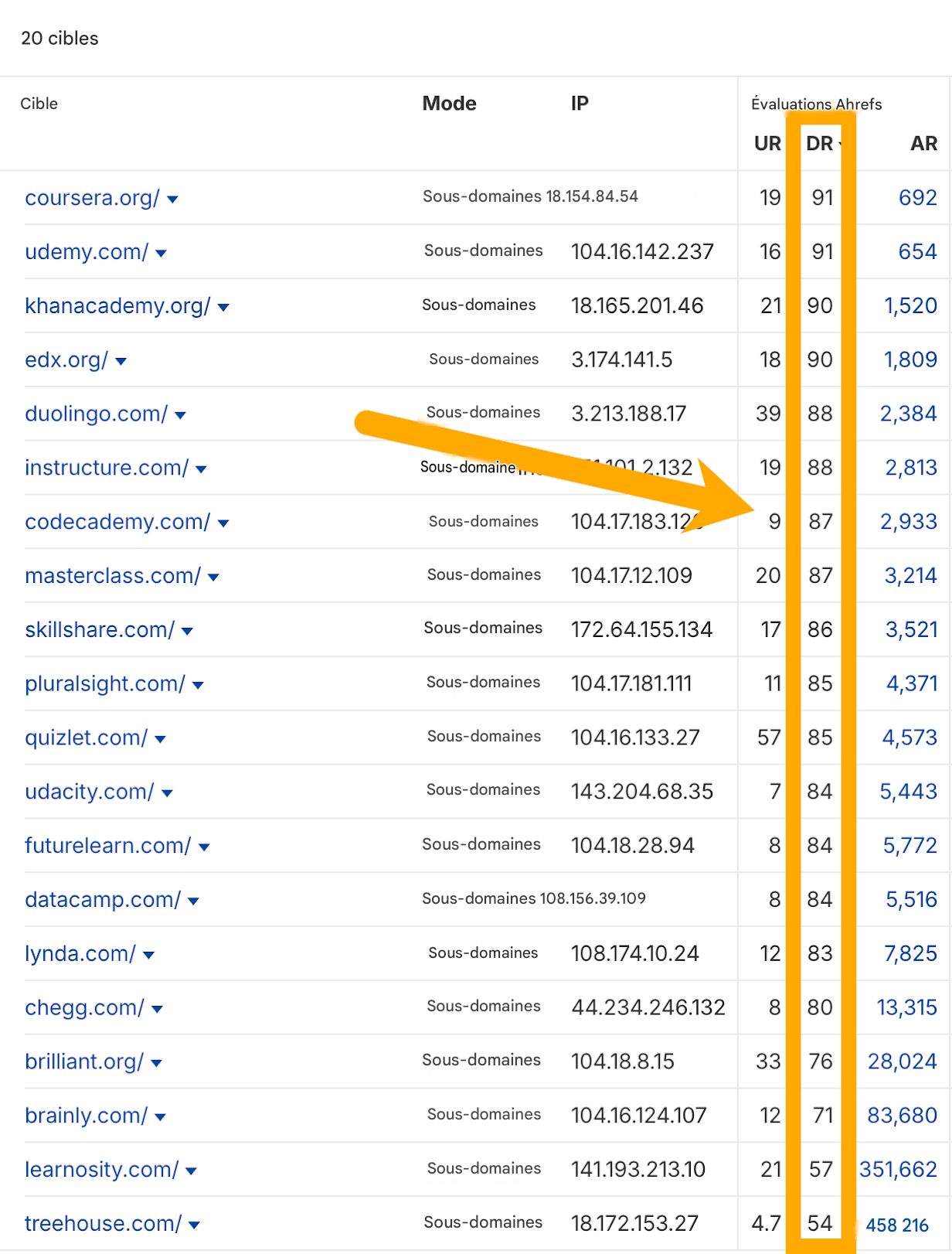Open the brilliant.org/ target link
Viewport: 952px width, 1254px height.
tap(84, 1061)
